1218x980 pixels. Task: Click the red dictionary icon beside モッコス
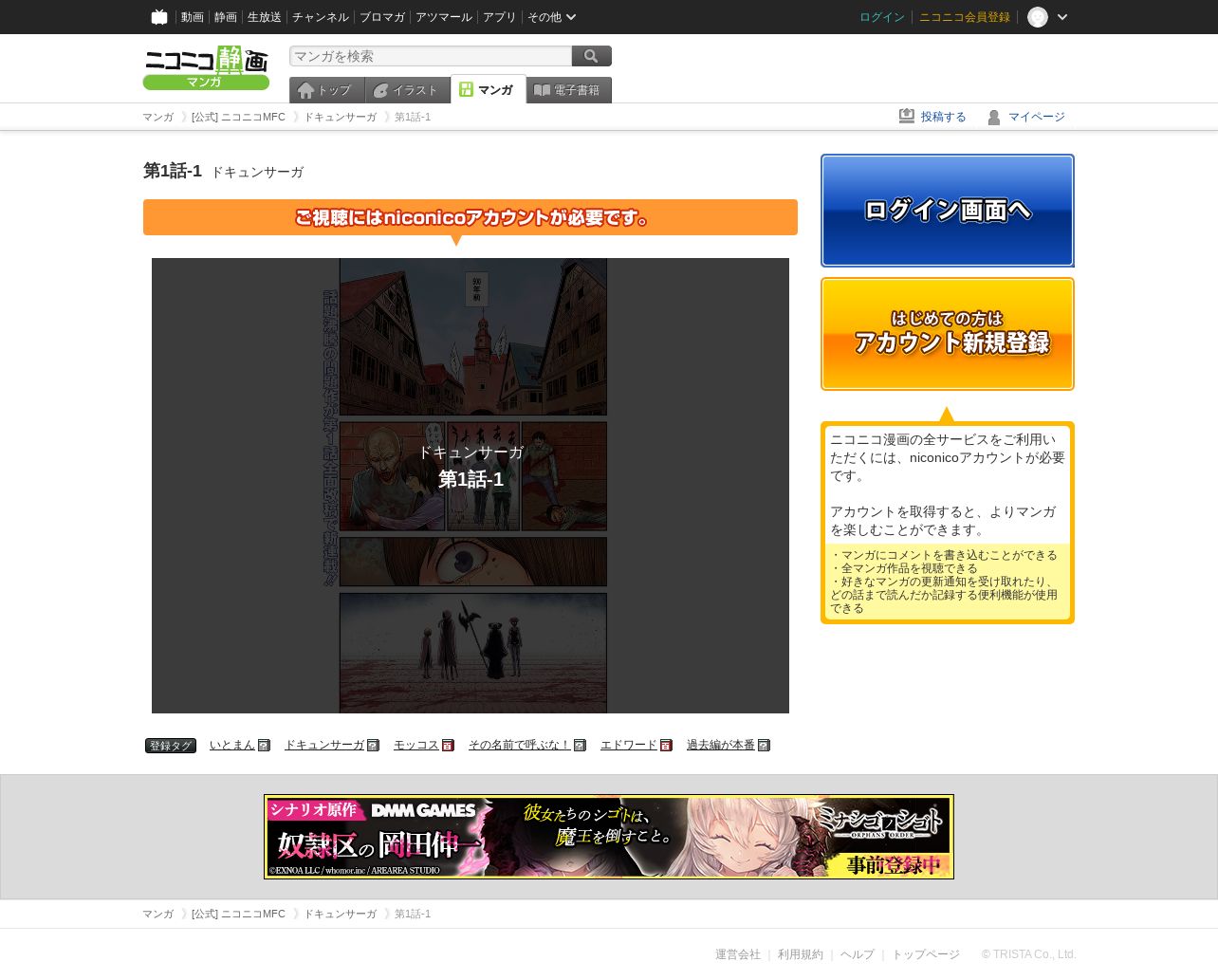point(448,746)
